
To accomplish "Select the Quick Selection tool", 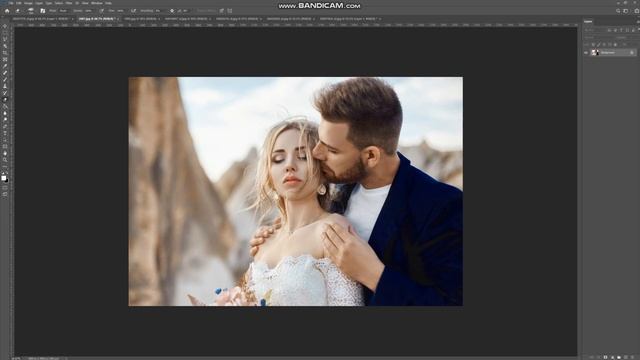I will [x=5, y=46].
